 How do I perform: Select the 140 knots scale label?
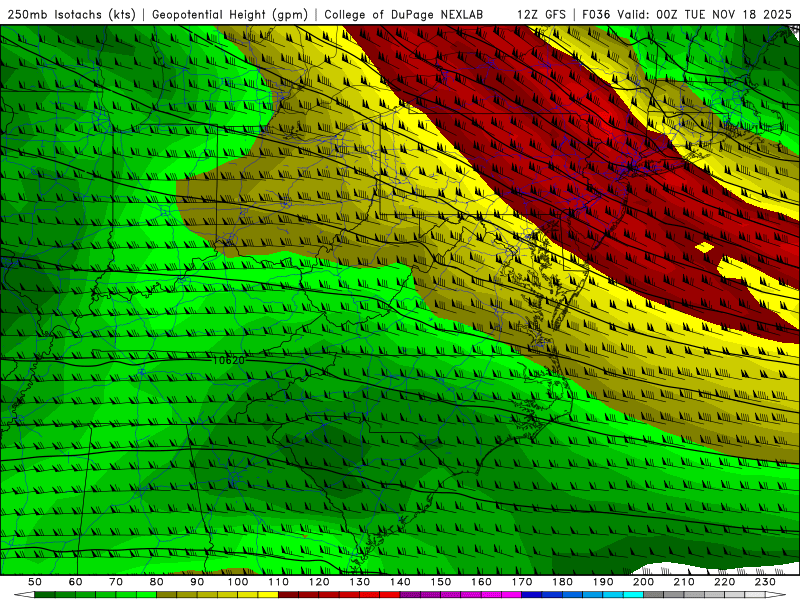[400, 582]
